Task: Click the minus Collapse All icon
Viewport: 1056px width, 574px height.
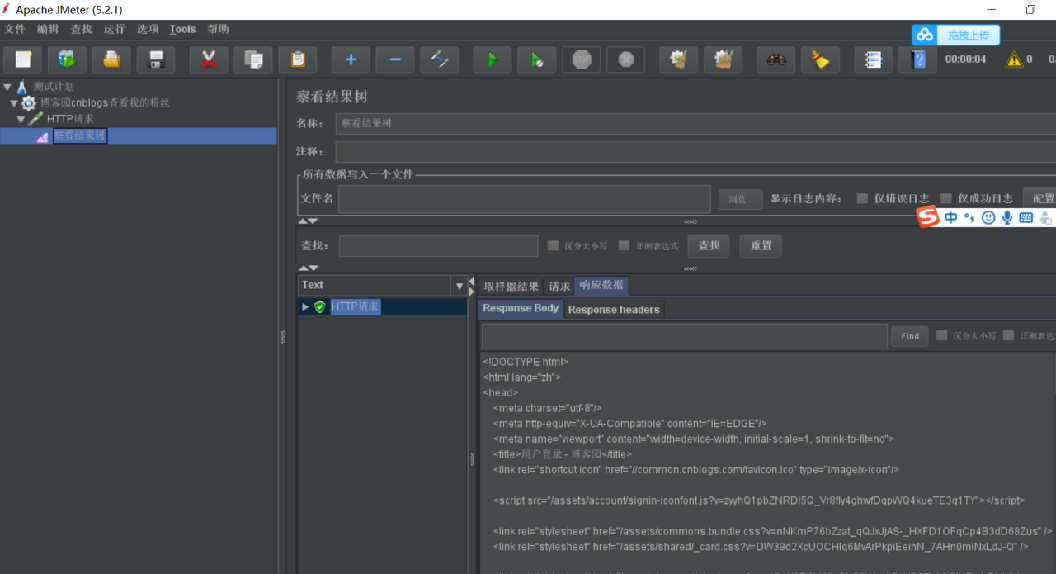Action: [x=395, y=59]
